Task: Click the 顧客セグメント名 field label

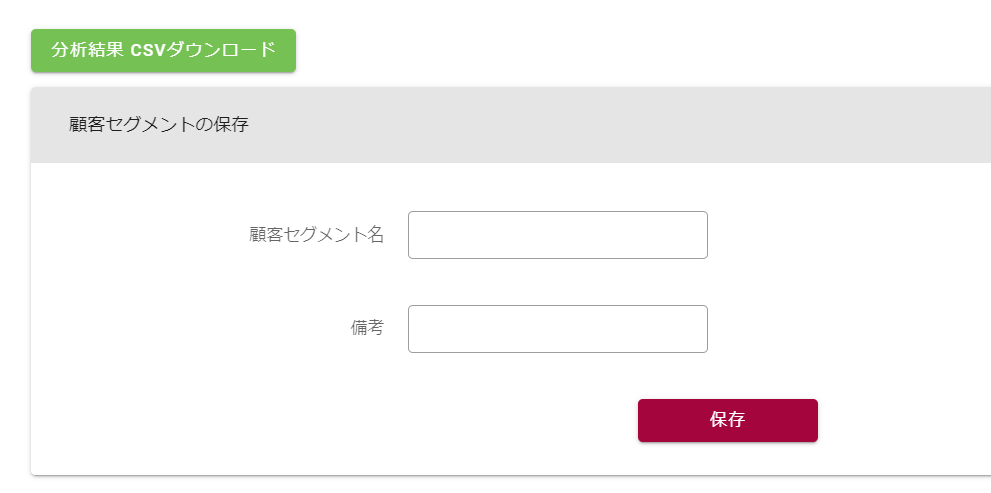Action: click(x=316, y=235)
